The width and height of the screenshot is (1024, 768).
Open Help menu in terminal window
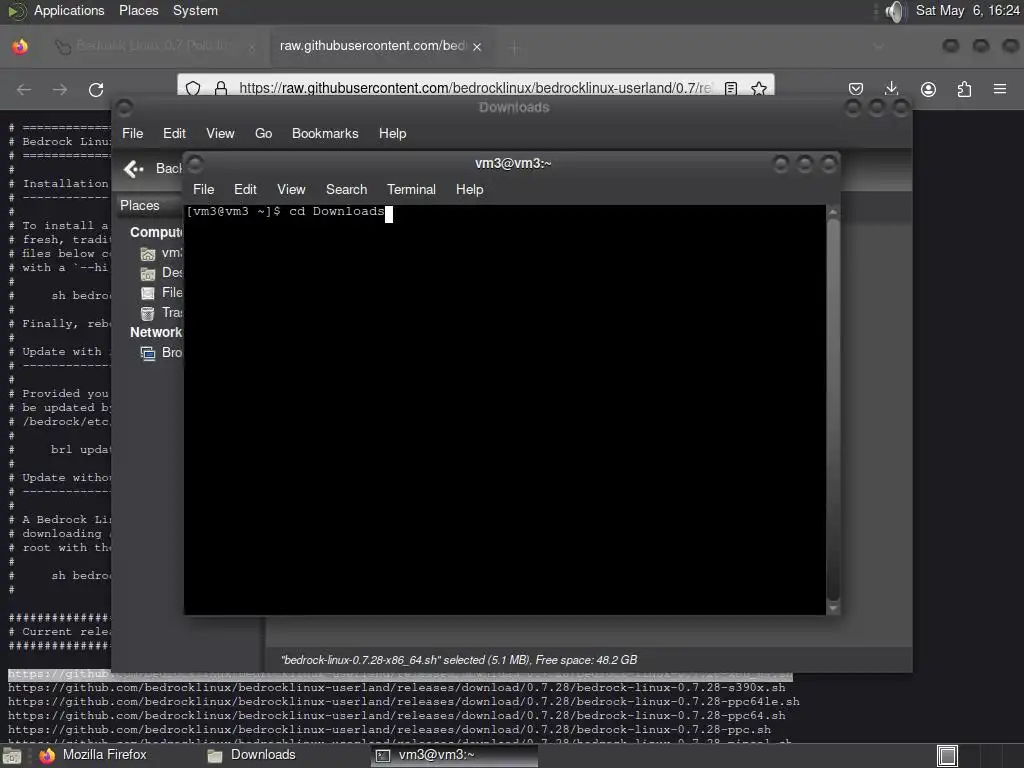470,189
